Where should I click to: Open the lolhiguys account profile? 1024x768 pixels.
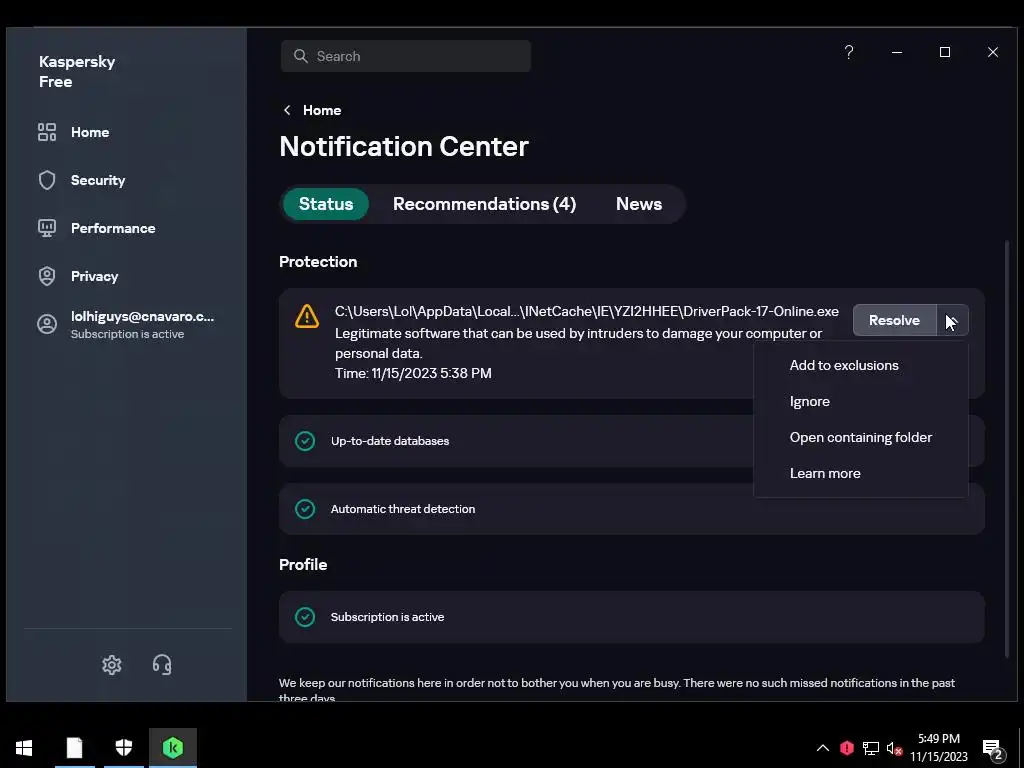point(125,324)
